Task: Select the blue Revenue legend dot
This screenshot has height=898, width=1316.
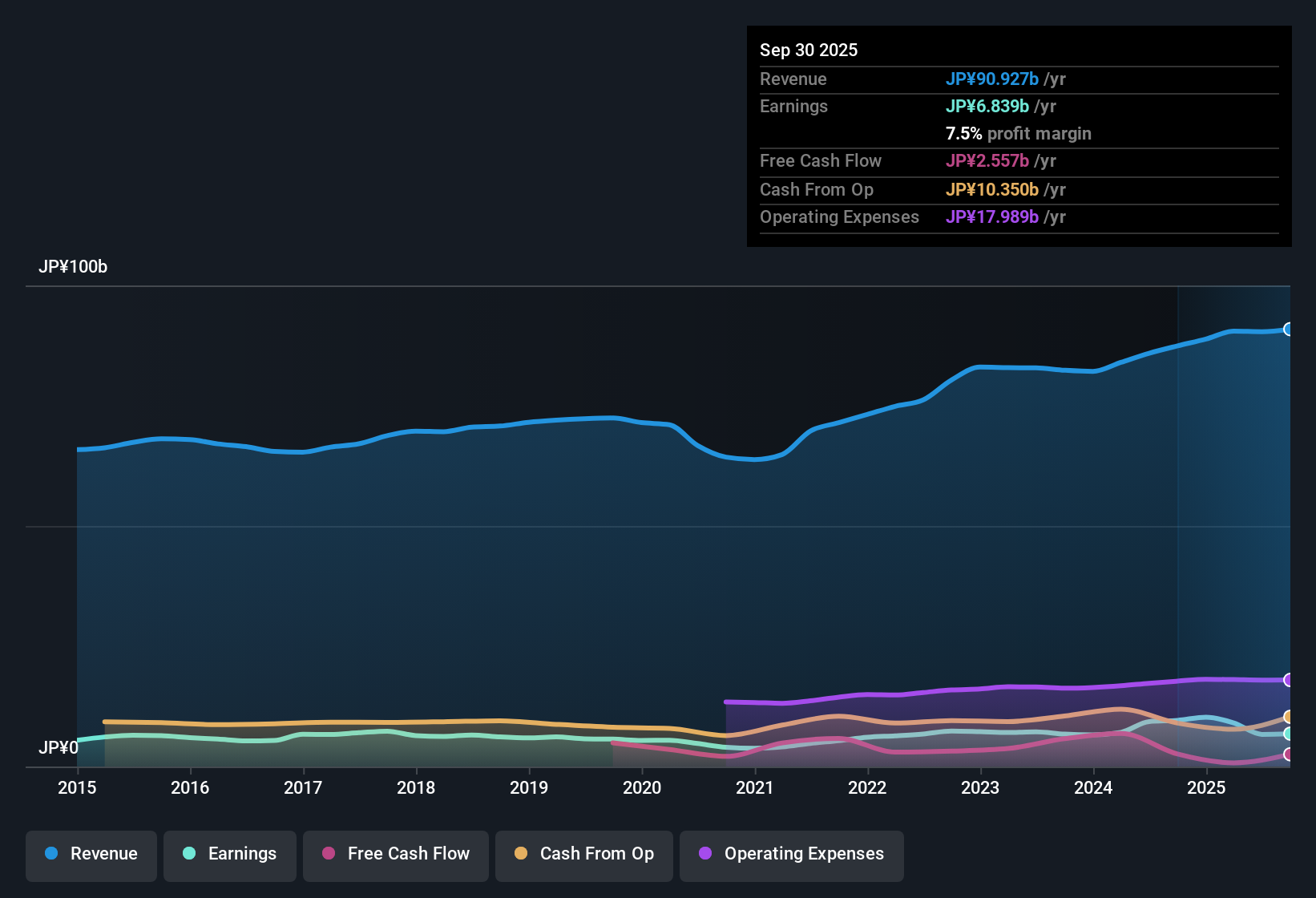Action: (50, 854)
